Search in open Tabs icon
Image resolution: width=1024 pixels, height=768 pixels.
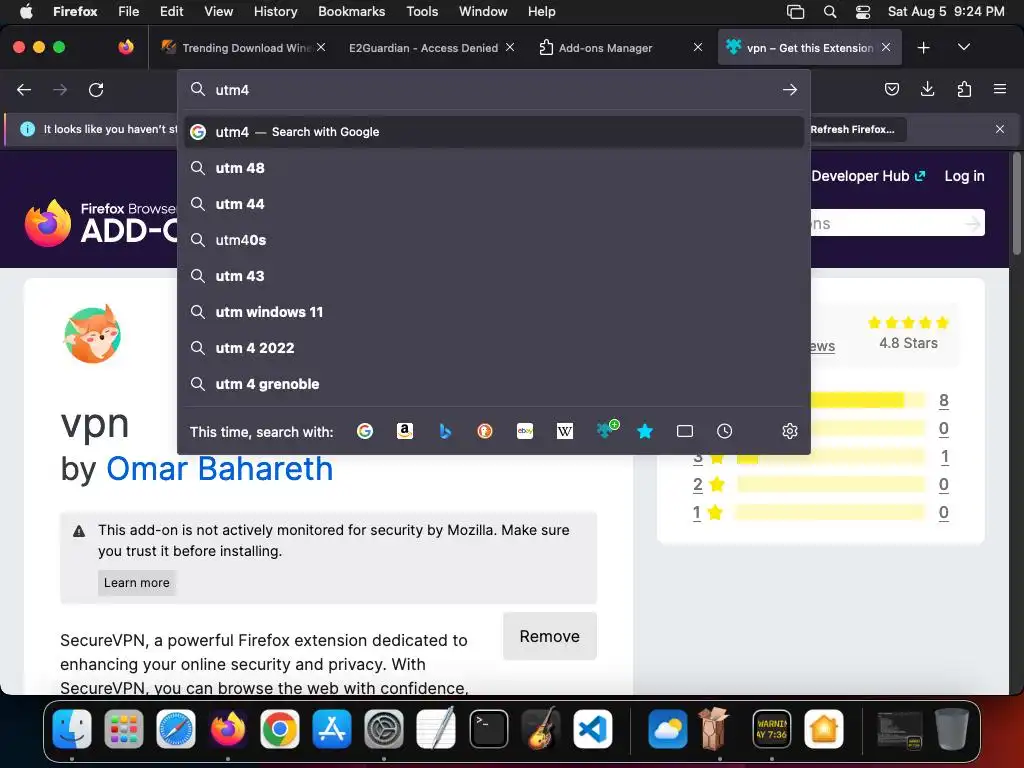(x=684, y=431)
